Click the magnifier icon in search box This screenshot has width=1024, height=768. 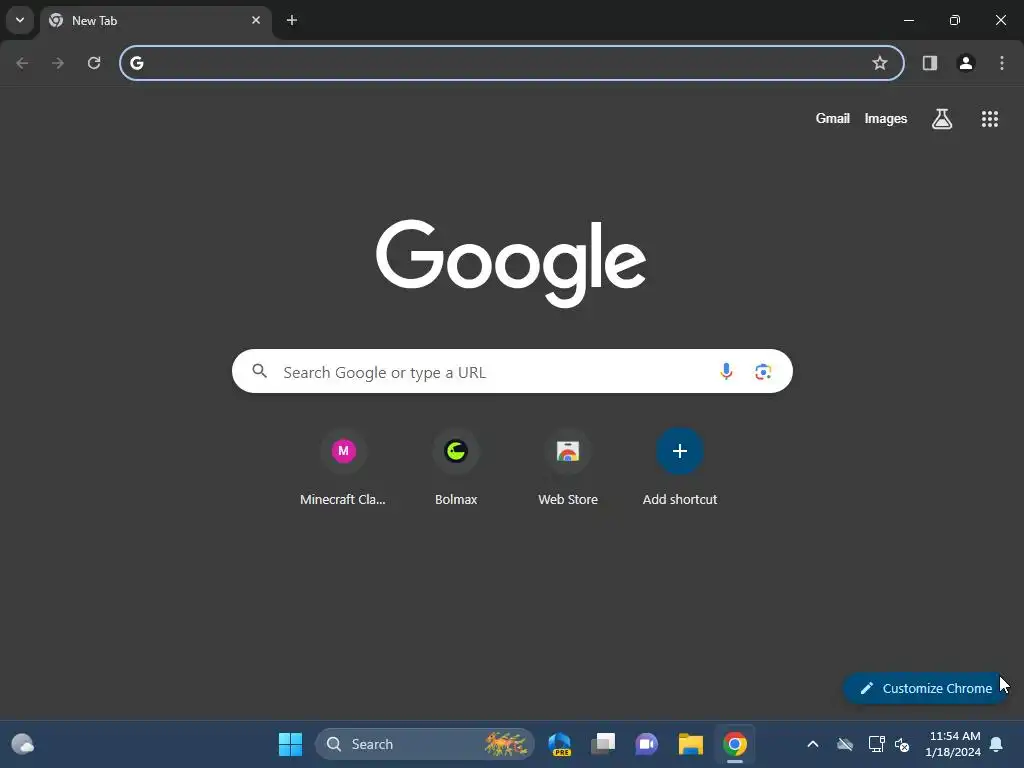pyautogui.click(x=260, y=371)
